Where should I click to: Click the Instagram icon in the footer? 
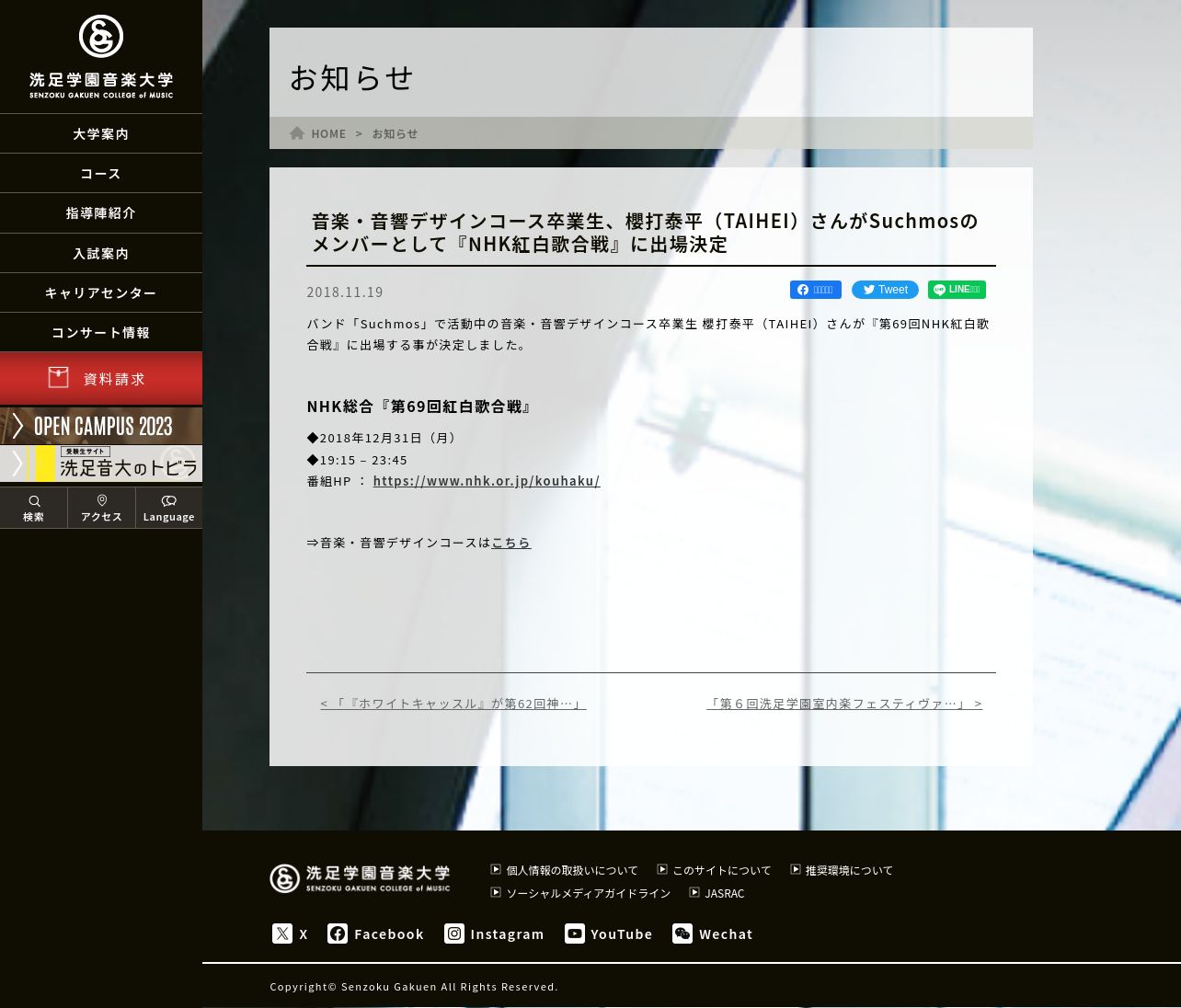pyautogui.click(x=454, y=934)
